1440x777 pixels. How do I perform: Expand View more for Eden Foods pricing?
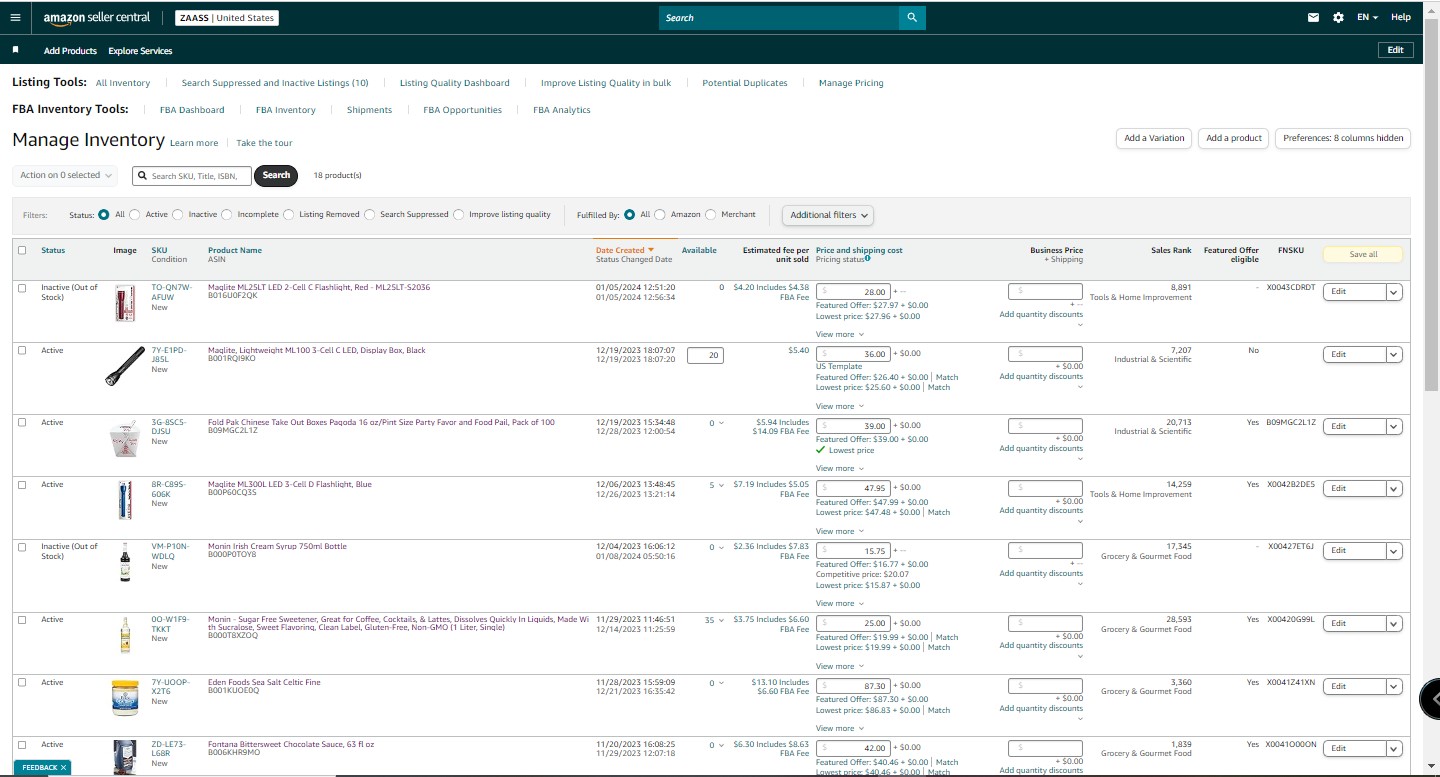[x=838, y=728]
